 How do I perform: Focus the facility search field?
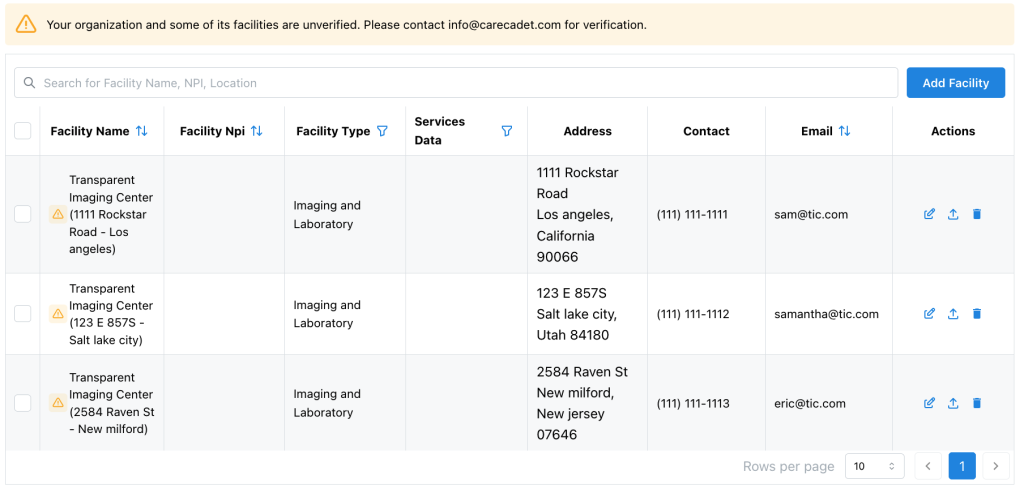coord(460,83)
